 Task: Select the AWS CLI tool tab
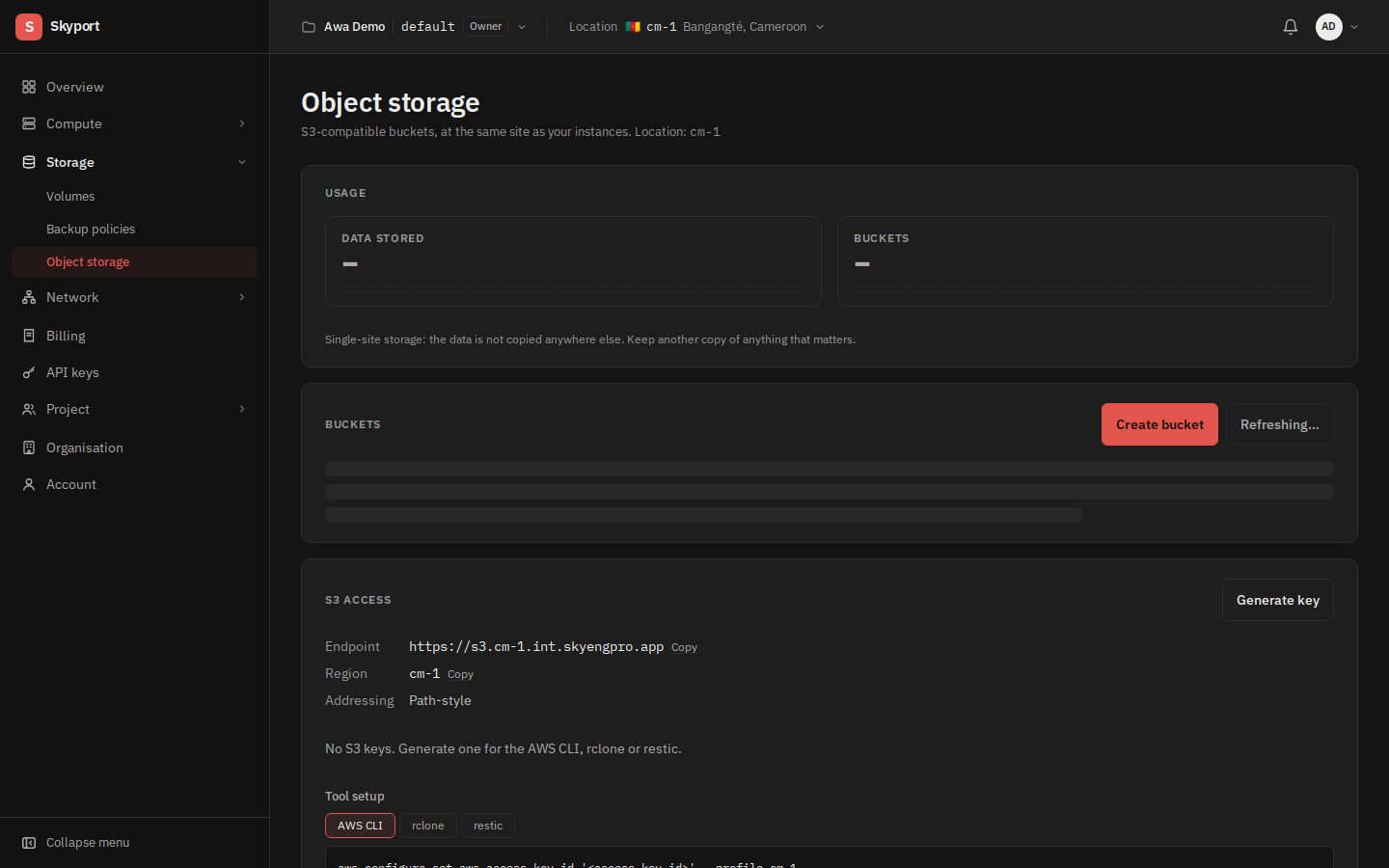point(360,826)
